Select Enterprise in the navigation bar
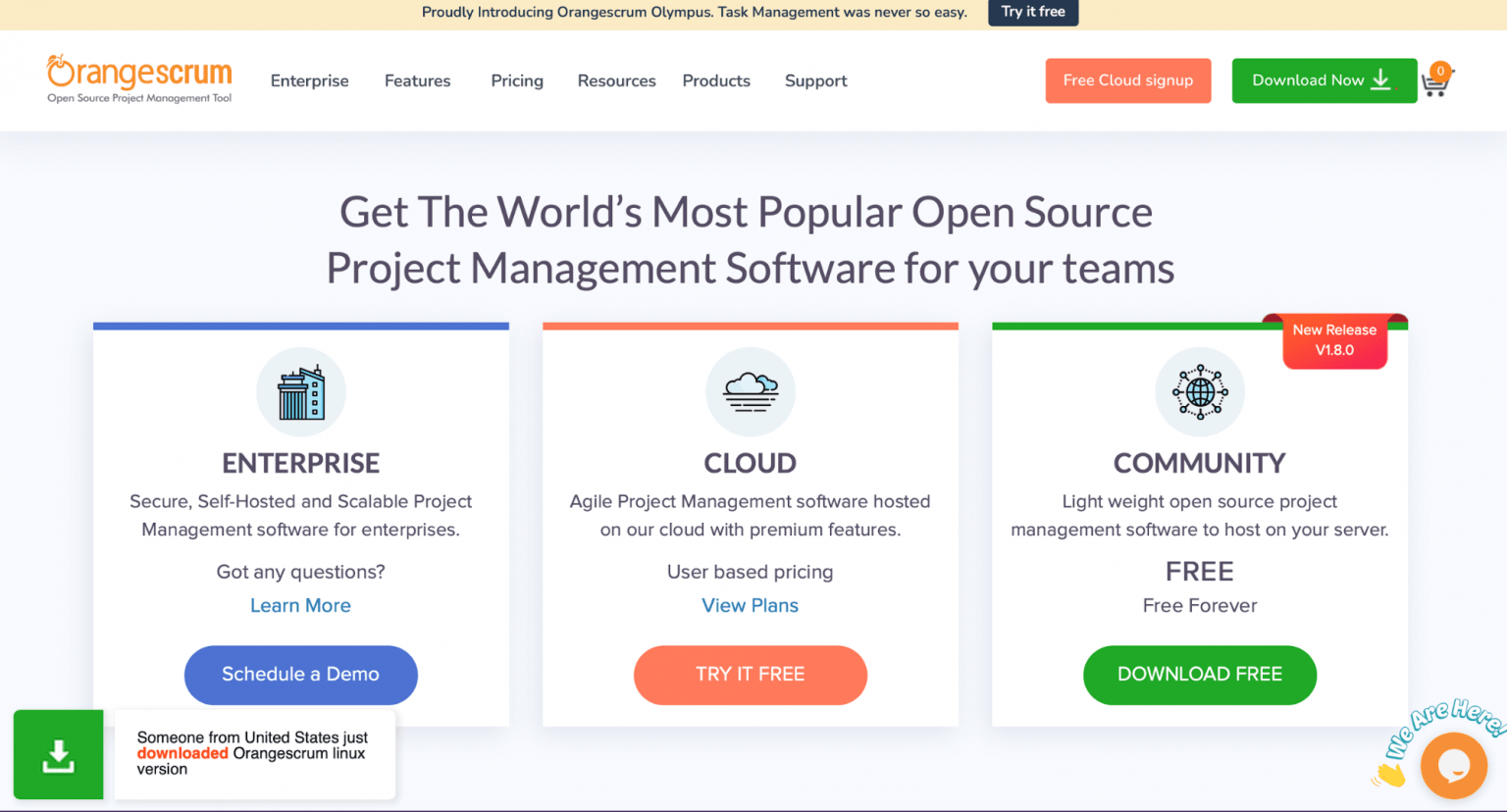The width and height of the screenshot is (1507, 812). point(309,80)
